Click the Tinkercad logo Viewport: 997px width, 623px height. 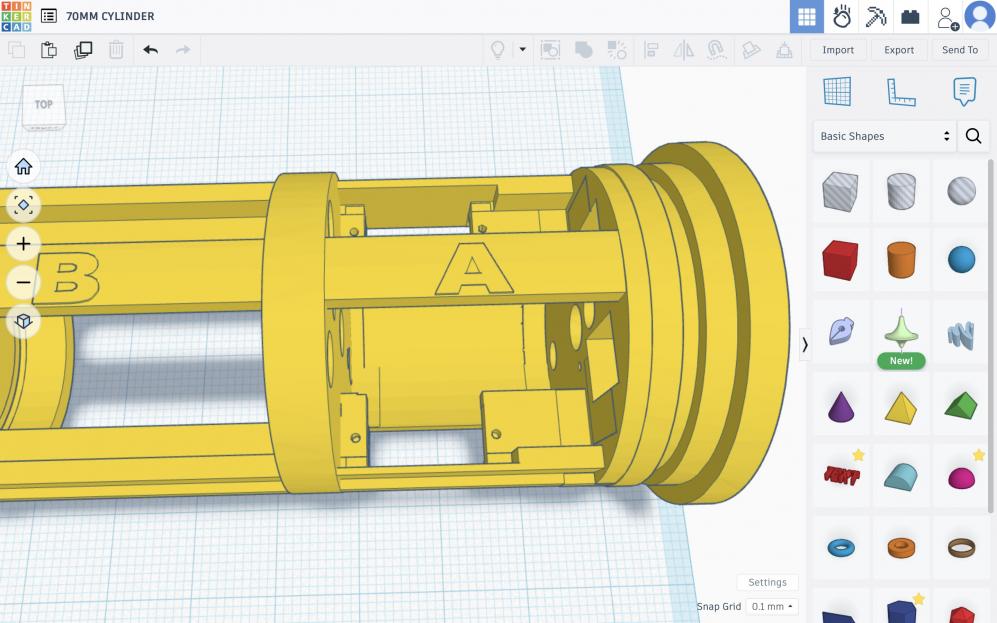tap(17, 16)
